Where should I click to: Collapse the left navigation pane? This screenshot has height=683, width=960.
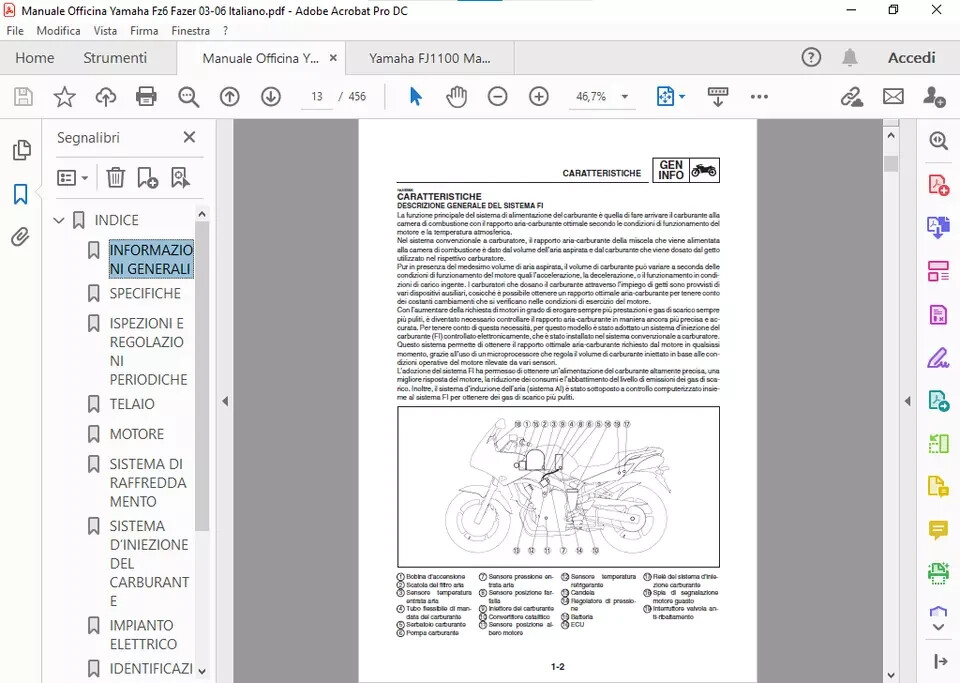(225, 401)
